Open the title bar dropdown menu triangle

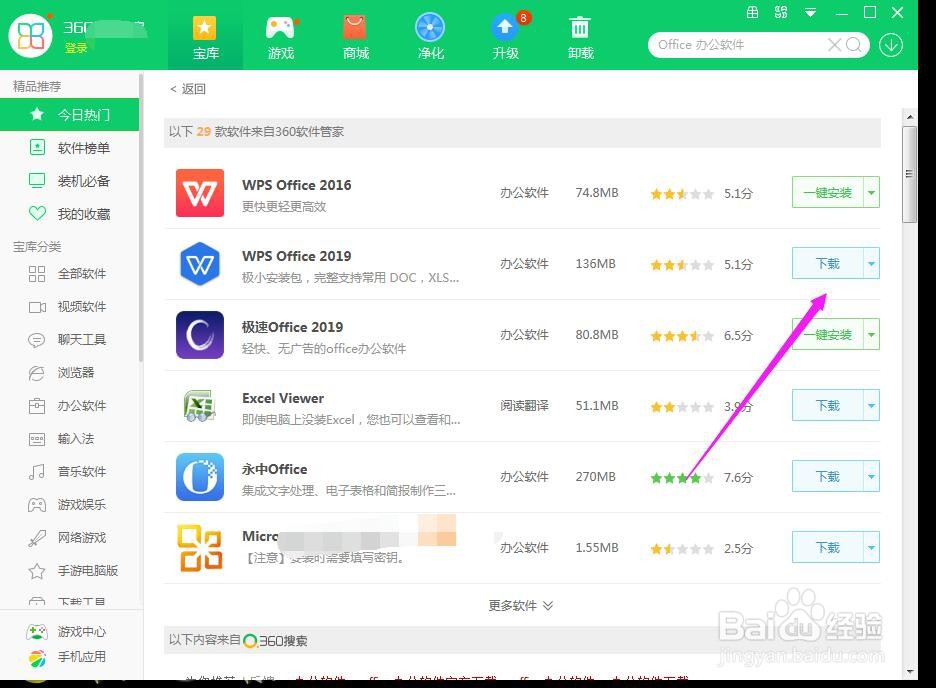[810, 13]
